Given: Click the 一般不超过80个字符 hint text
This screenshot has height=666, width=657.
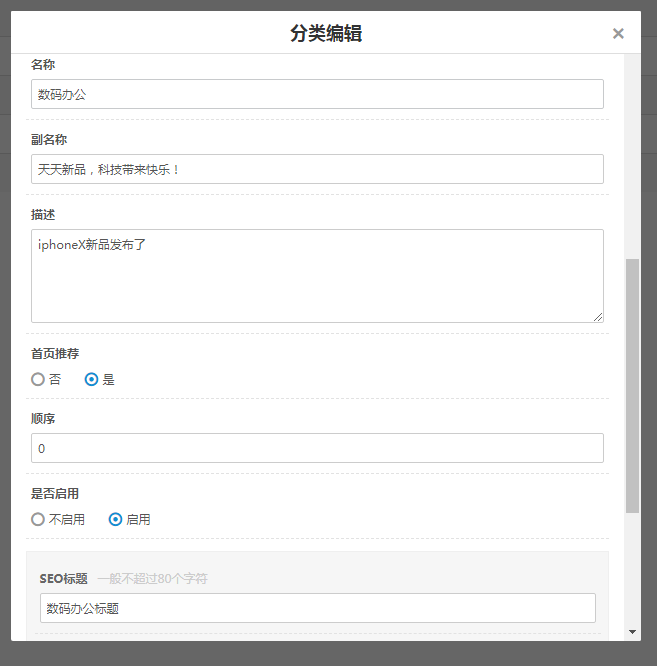Looking at the screenshot, I should pyautogui.click(x=152, y=579).
